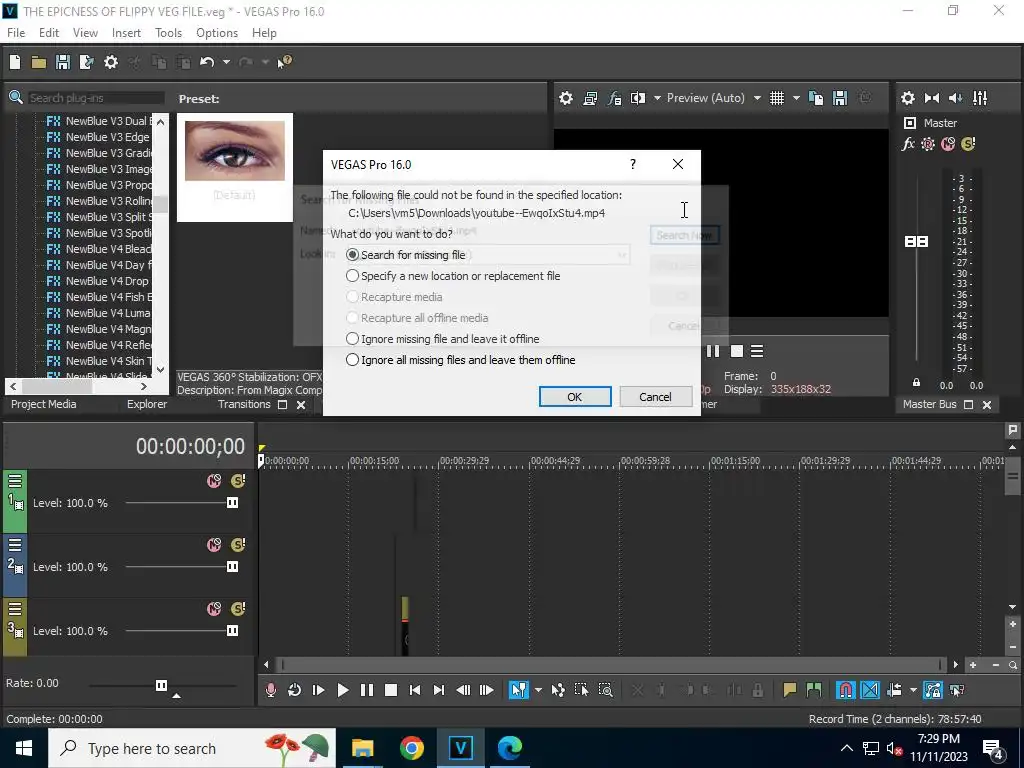Switch to Explorer tab

(x=147, y=404)
